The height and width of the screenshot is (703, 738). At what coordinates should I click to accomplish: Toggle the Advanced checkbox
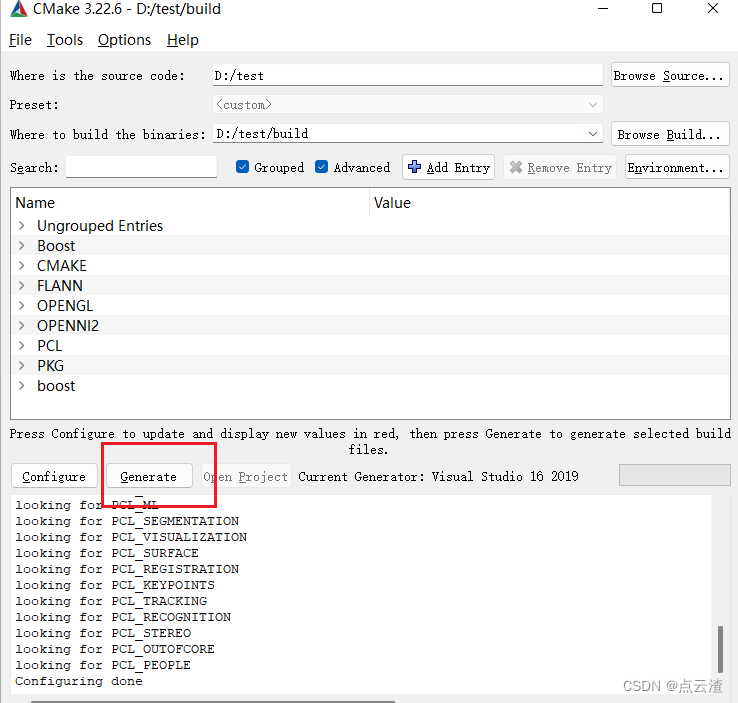click(x=321, y=167)
